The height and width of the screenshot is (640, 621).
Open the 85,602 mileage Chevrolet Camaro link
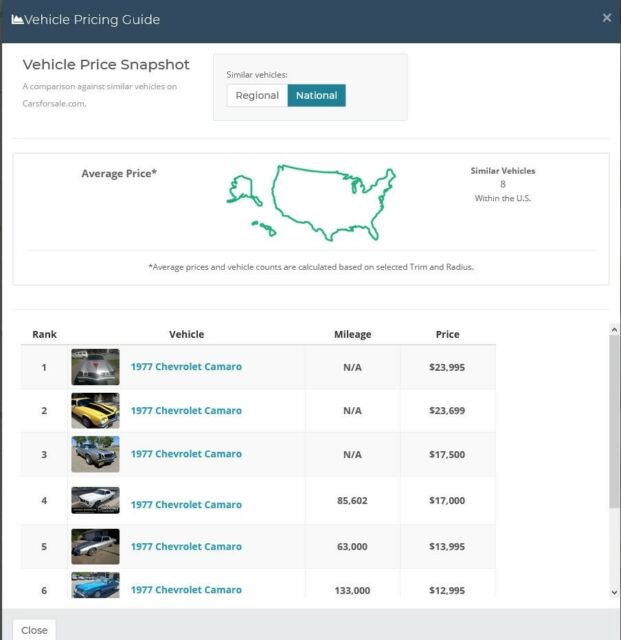pyautogui.click(x=186, y=504)
